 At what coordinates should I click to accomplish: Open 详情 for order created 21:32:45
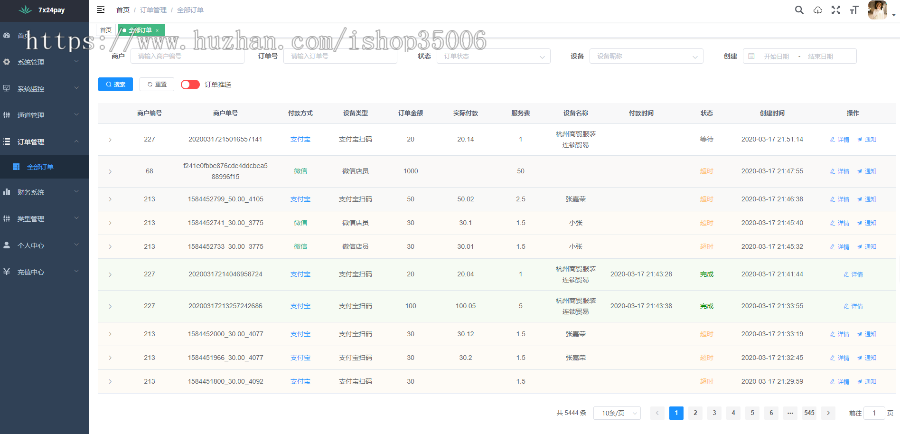[840, 358]
